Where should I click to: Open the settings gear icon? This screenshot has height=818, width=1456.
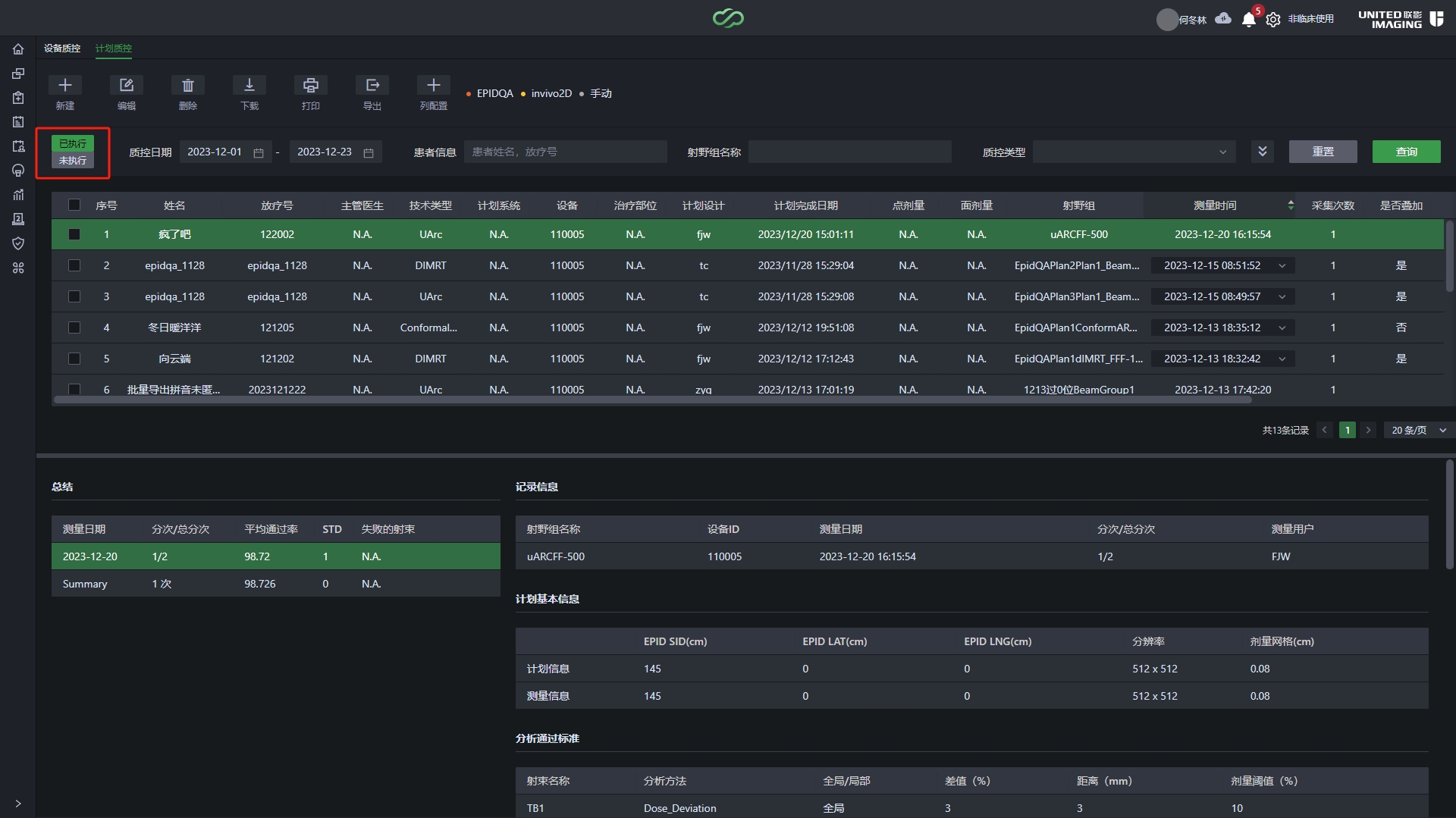[x=1273, y=20]
